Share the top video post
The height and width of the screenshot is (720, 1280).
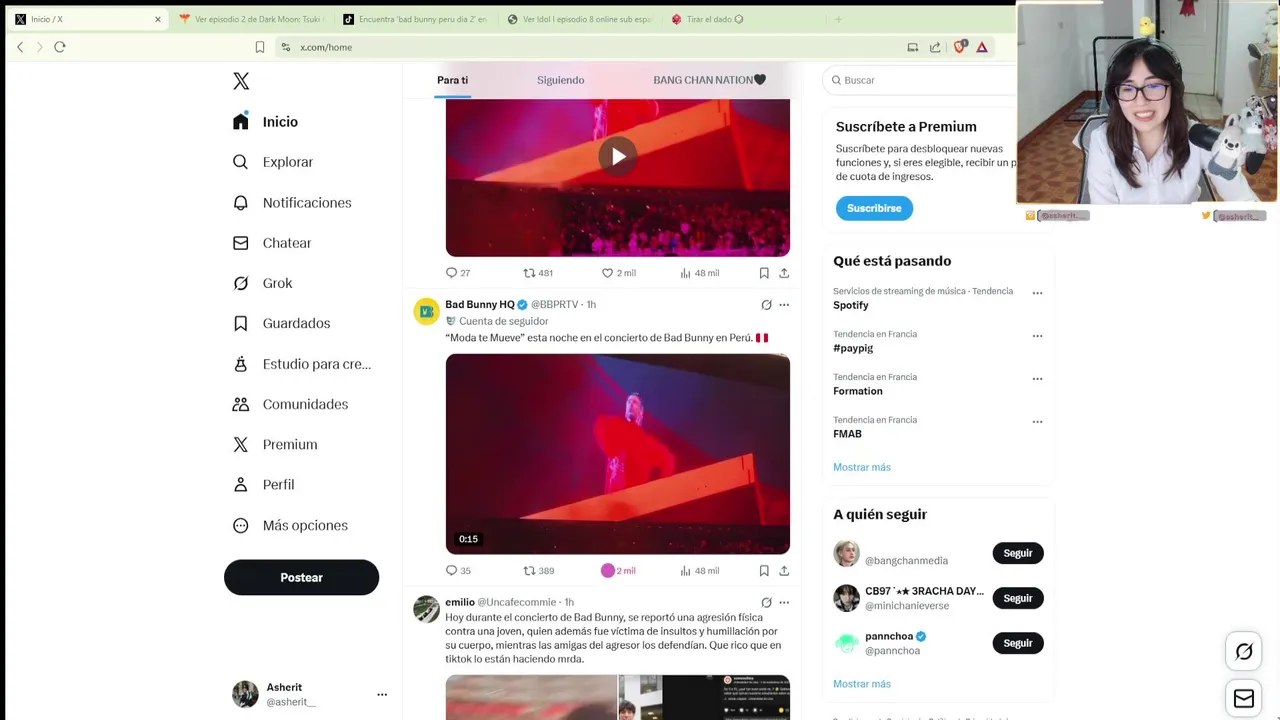(x=784, y=273)
